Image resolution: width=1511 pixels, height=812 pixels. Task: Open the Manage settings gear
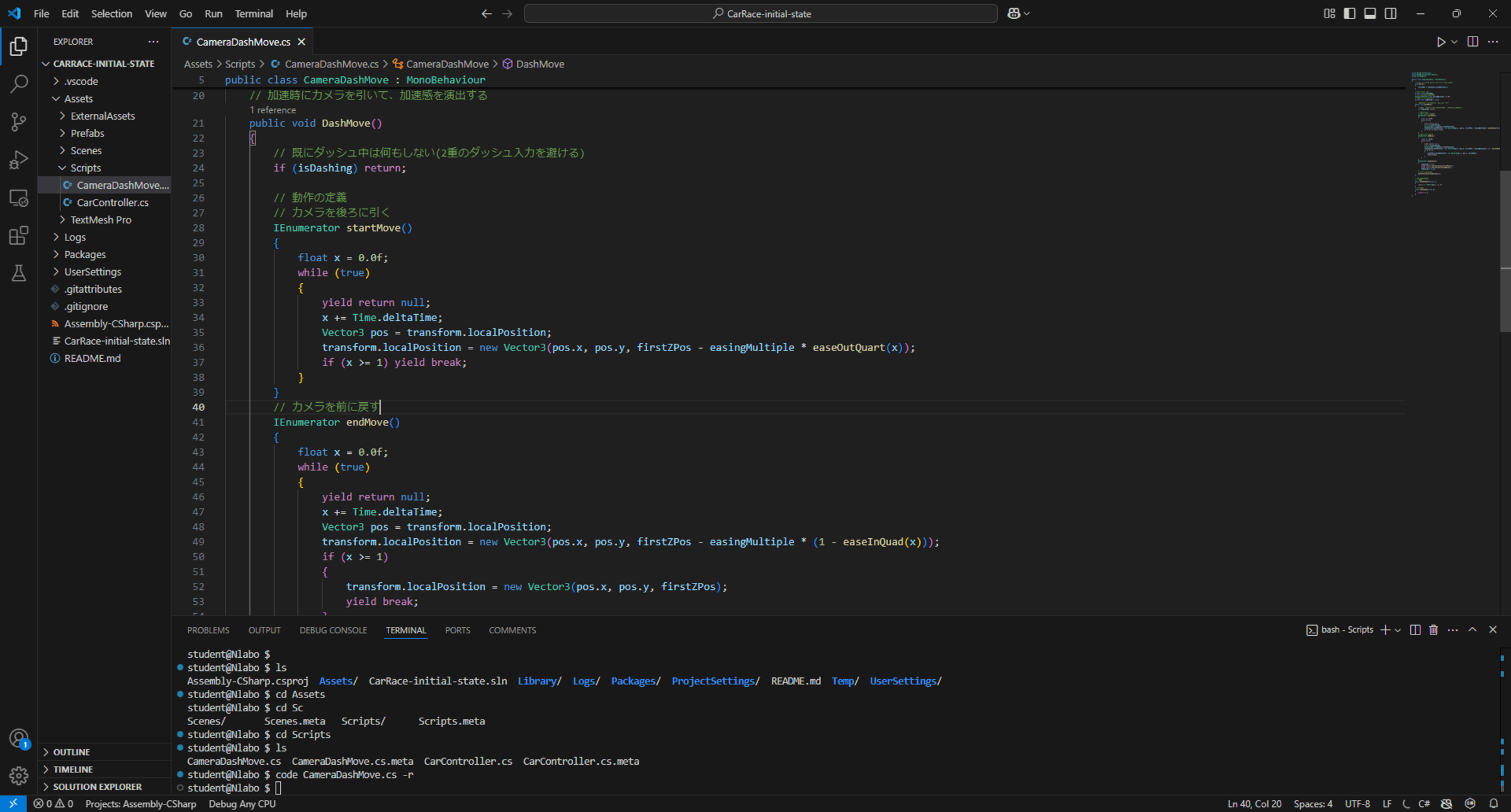(18, 775)
